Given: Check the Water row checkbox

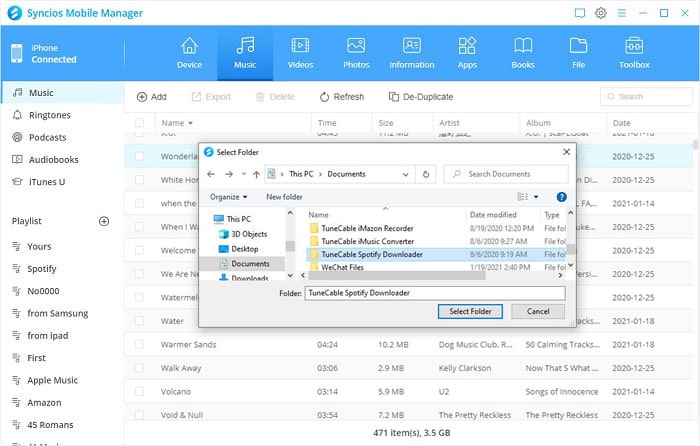Looking at the screenshot, I should (140, 321).
